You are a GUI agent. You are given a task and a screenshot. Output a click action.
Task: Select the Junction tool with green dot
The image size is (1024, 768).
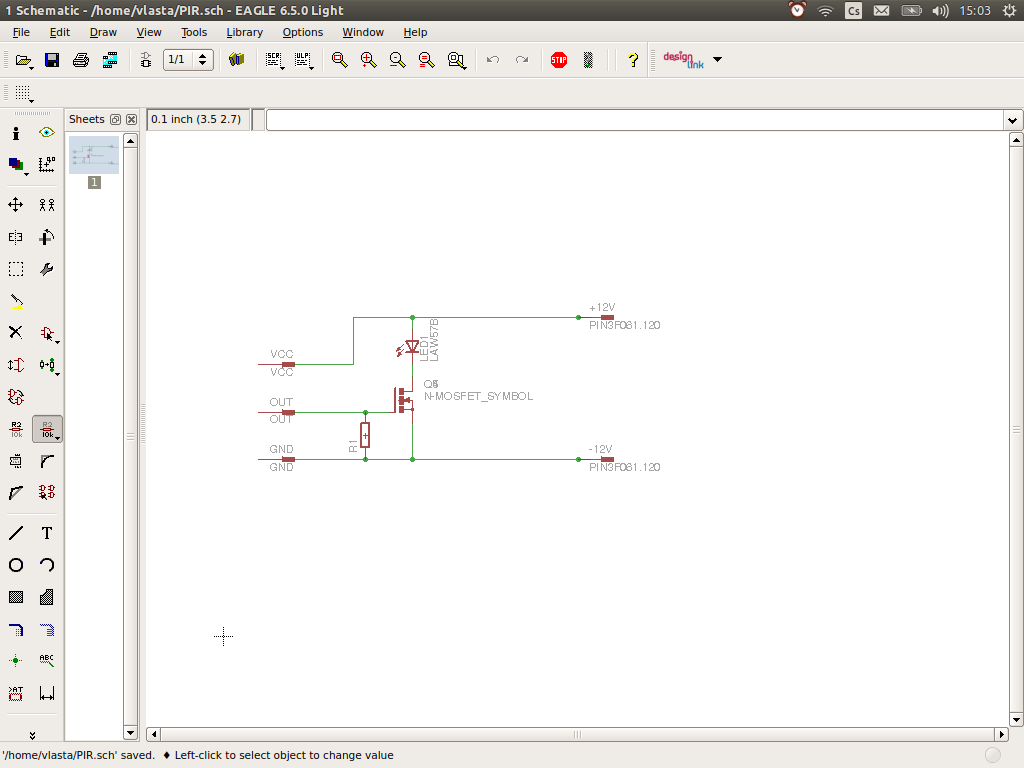[x=16, y=660]
